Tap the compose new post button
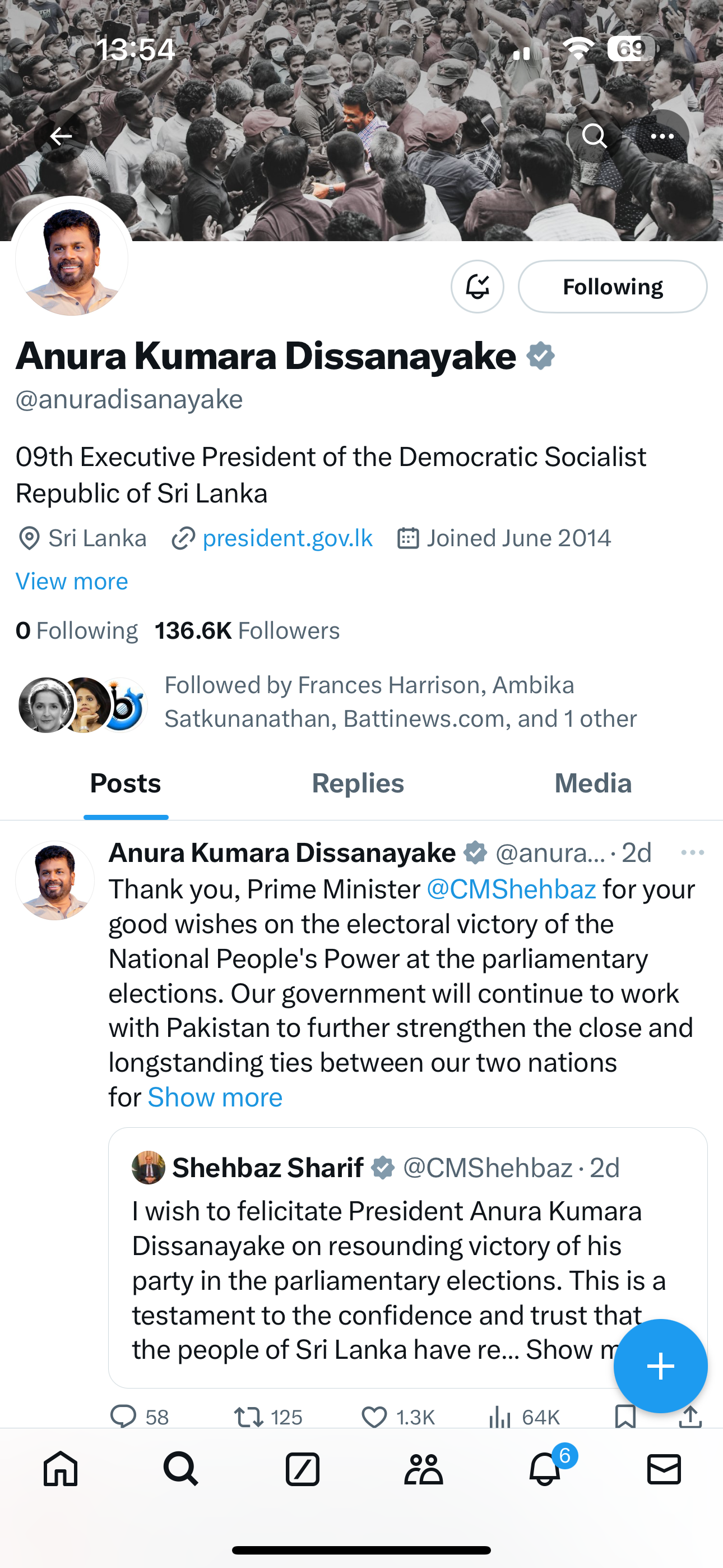The width and height of the screenshot is (723, 1568). point(660,1366)
